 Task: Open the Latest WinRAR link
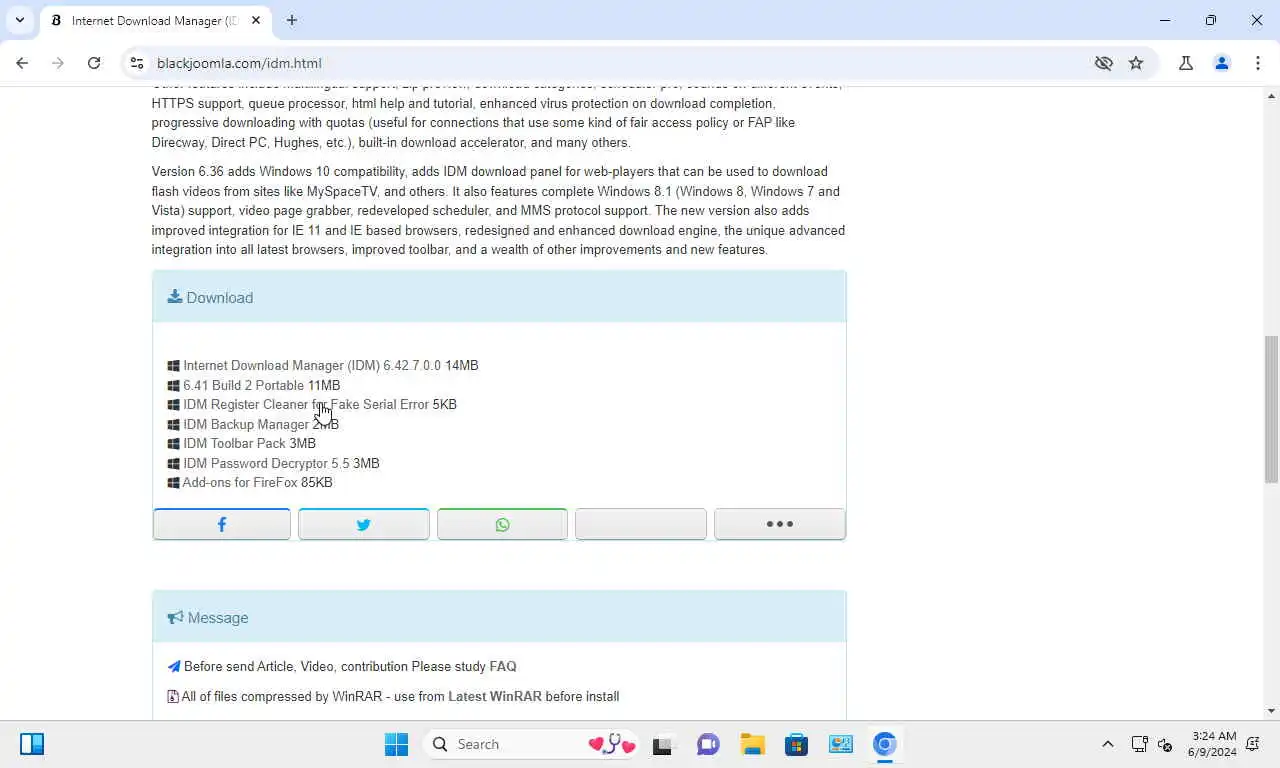[x=495, y=696]
